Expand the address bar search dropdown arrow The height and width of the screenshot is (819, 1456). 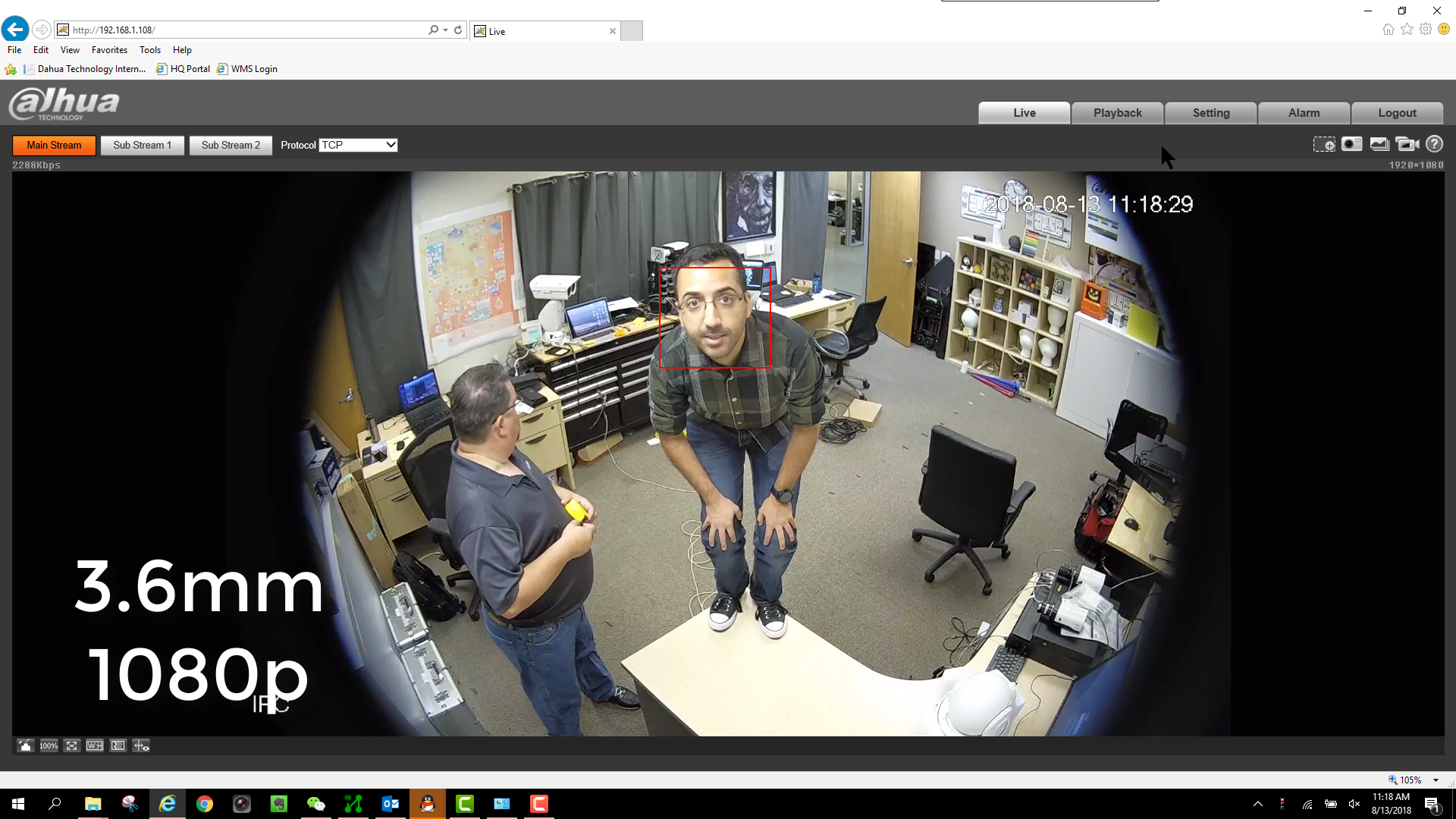click(445, 30)
